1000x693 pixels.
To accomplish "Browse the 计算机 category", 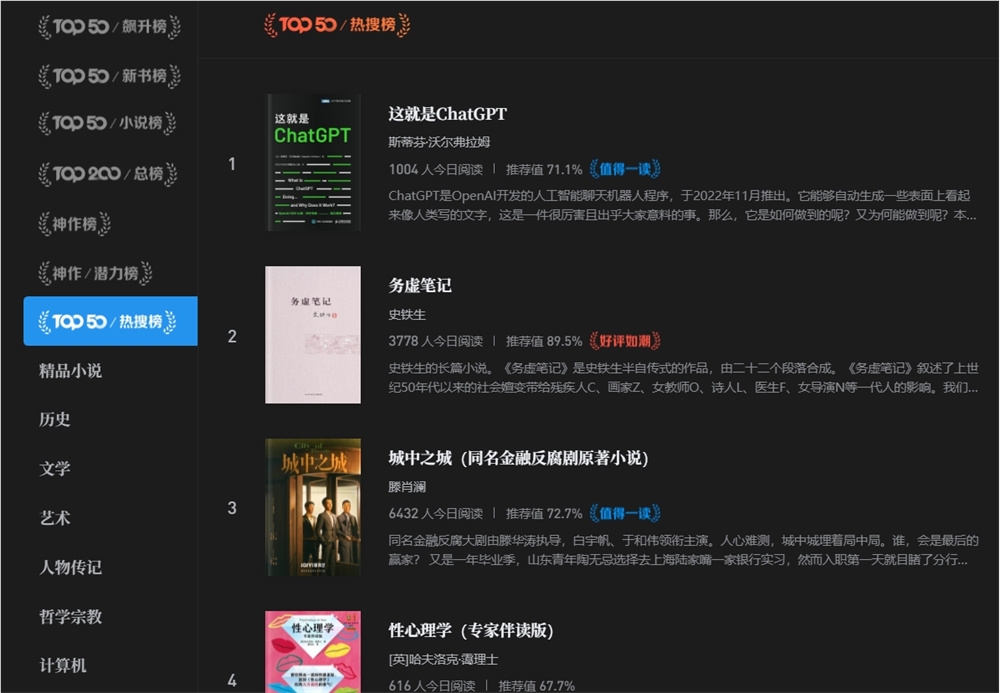I will click(x=62, y=664).
